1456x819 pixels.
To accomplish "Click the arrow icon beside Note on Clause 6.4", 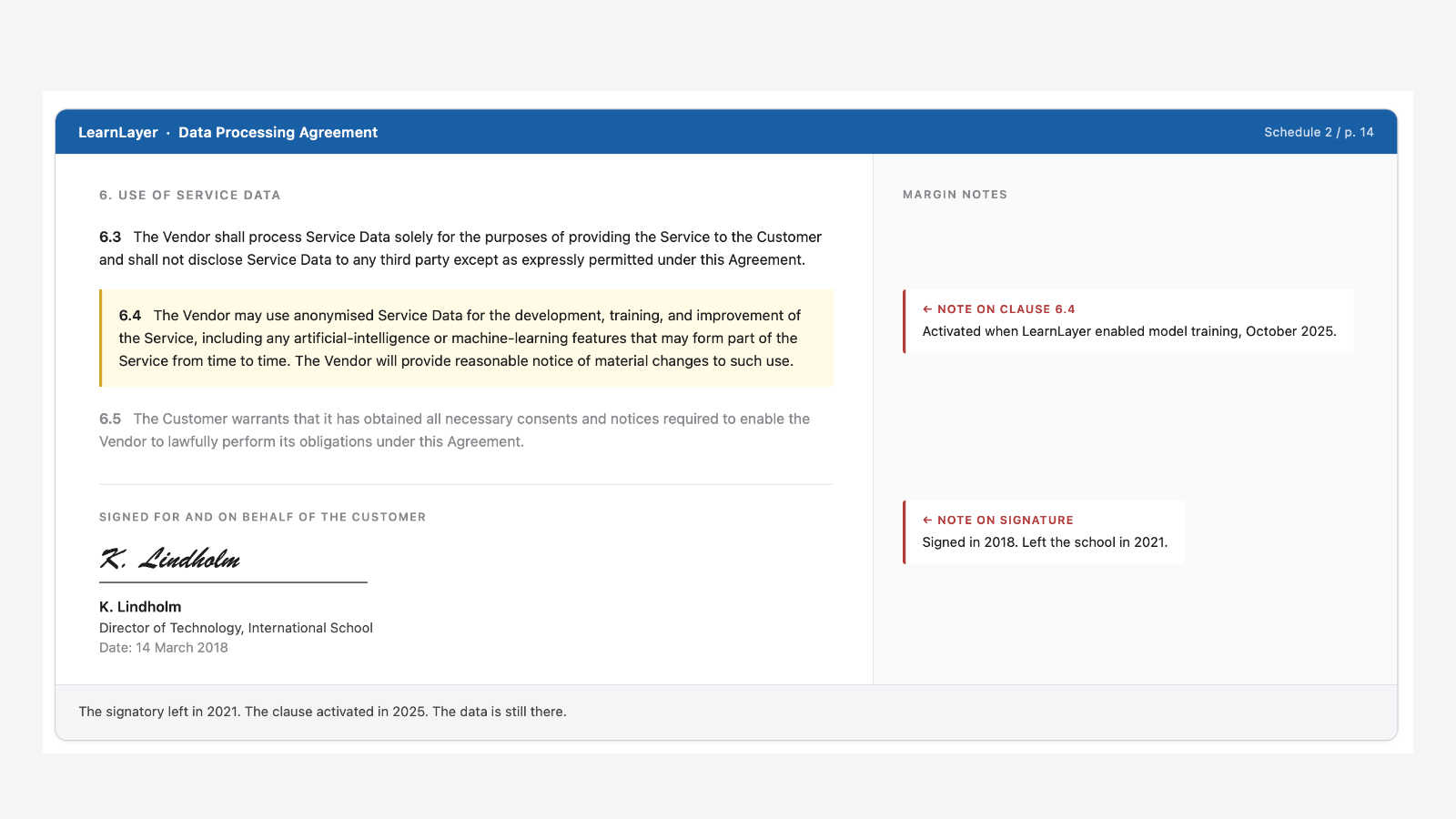I will [x=927, y=309].
